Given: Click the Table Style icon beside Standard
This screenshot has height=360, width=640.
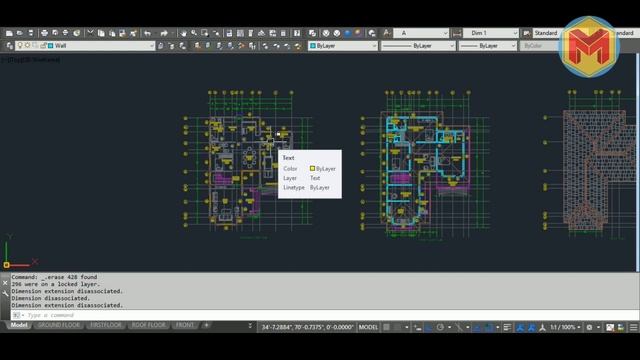Looking at the screenshot, I should [x=527, y=33].
